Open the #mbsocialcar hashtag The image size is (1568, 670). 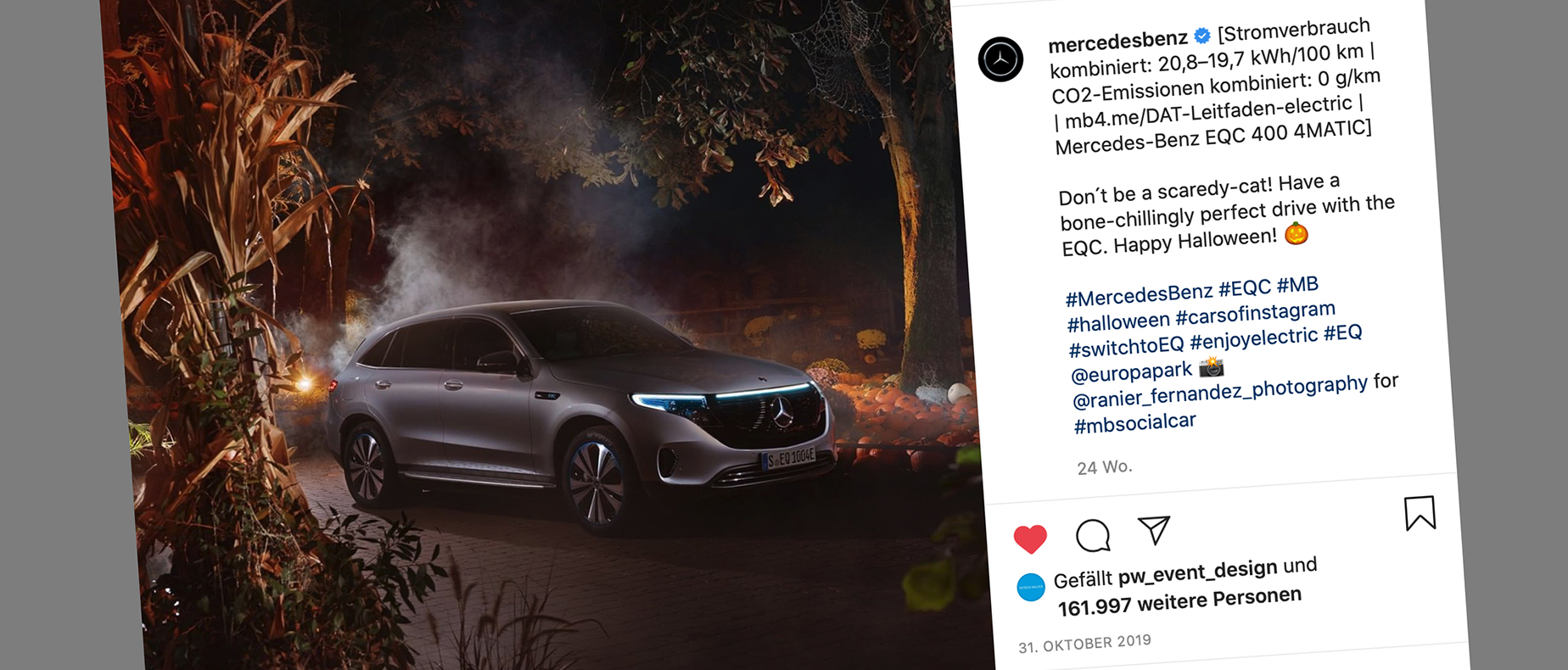click(x=1135, y=422)
